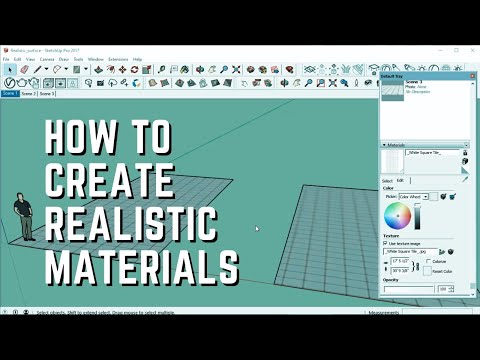Choose the Line pencil tool
The height and width of the screenshot is (360, 480).
click(x=37, y=70)
